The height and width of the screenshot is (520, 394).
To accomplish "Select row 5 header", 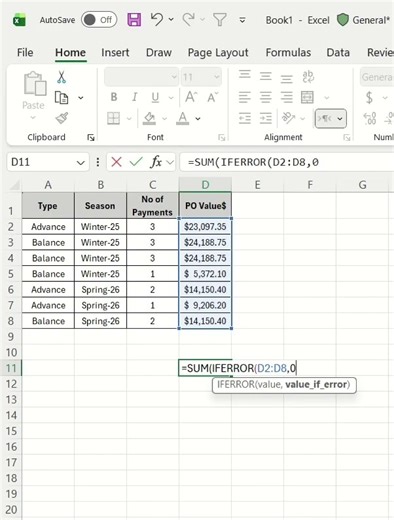I will 11,274.
